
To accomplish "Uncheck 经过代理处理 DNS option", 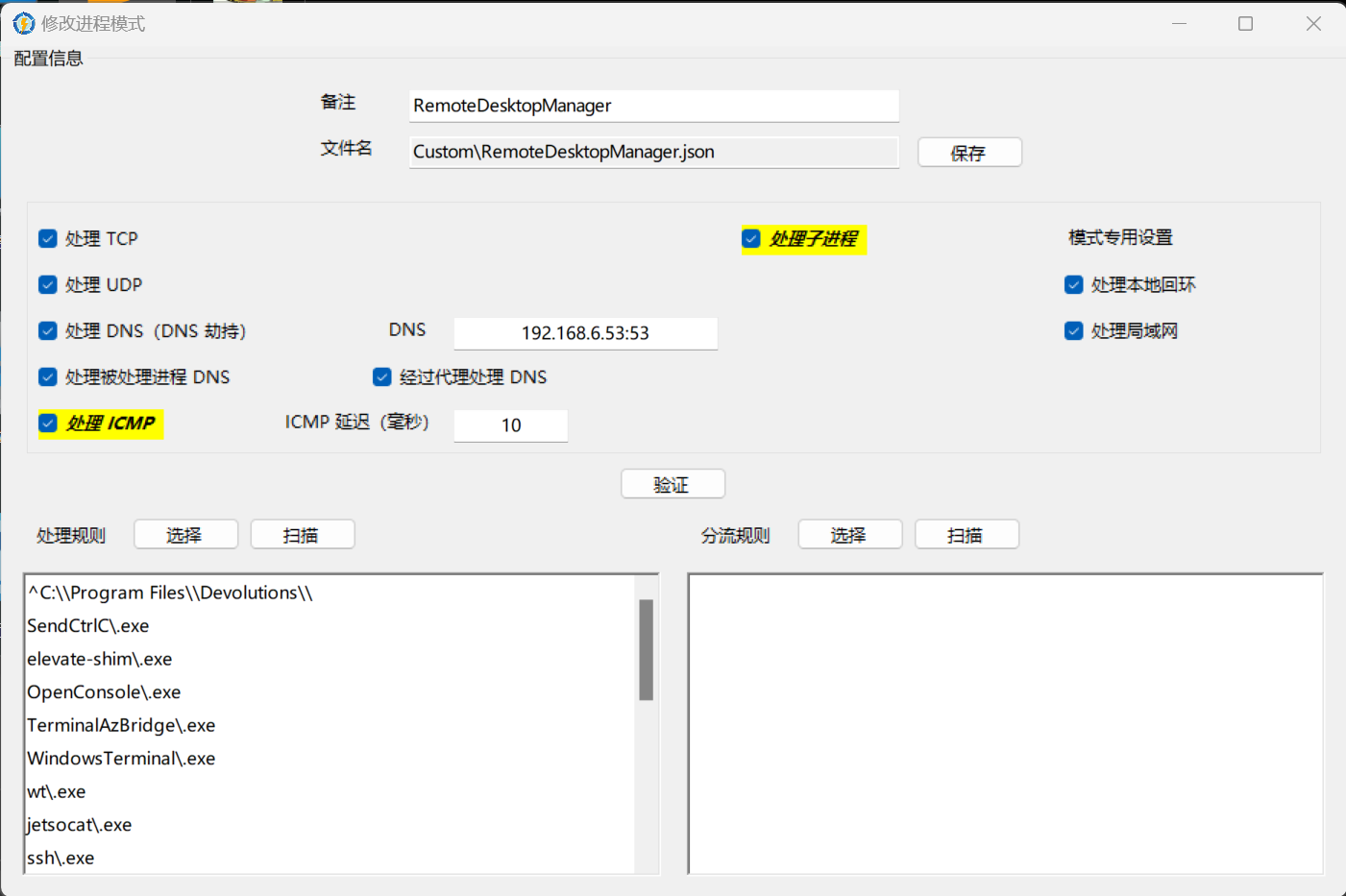I will [x=382, y=377].
